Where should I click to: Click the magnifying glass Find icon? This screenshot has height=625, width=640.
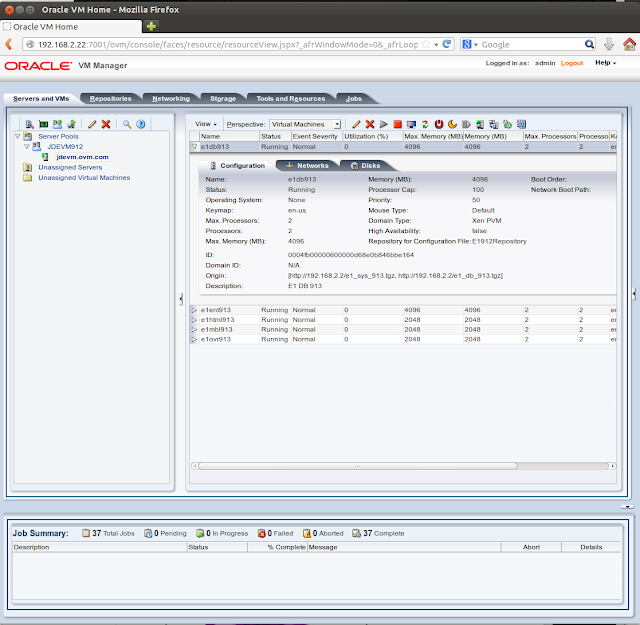127,124
